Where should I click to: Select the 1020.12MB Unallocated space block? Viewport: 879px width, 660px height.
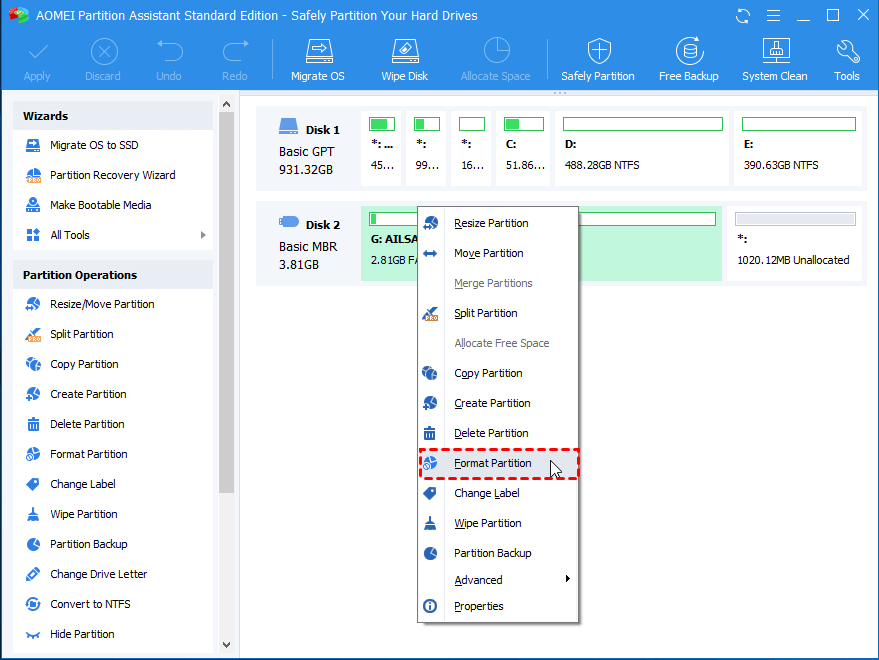point(794,244)
